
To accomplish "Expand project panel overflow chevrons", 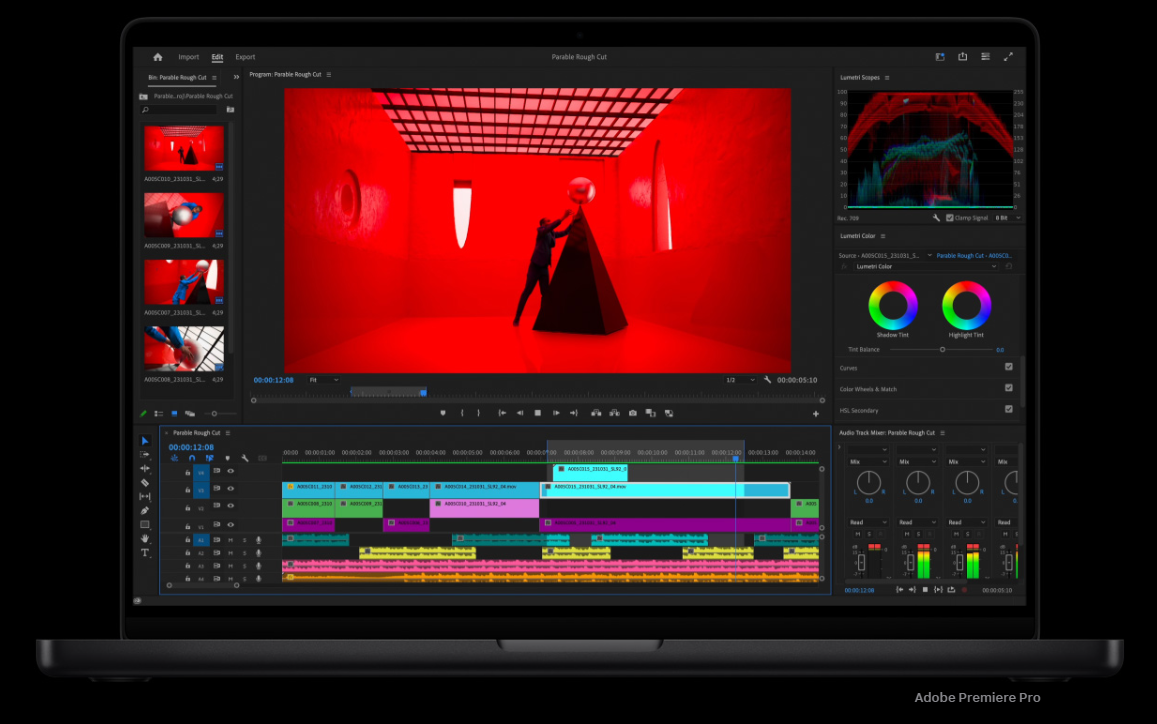I will (236, 77).
